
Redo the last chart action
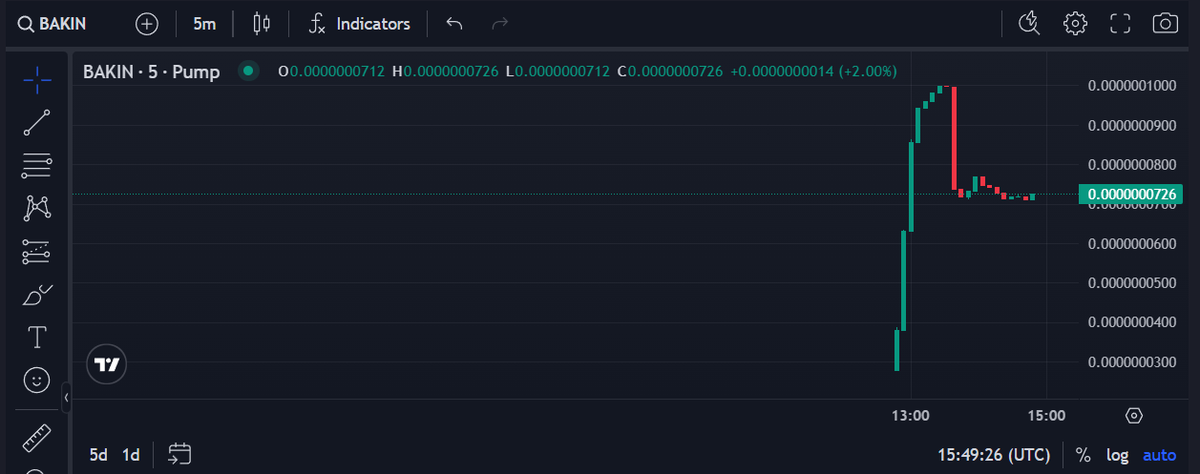[501, 23]
